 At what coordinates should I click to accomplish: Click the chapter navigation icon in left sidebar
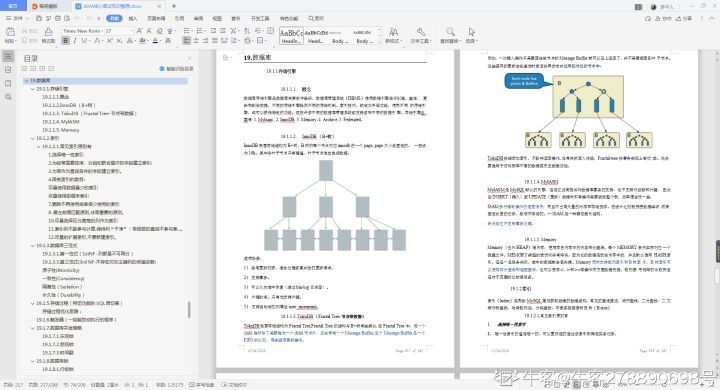tap(8, 70)
